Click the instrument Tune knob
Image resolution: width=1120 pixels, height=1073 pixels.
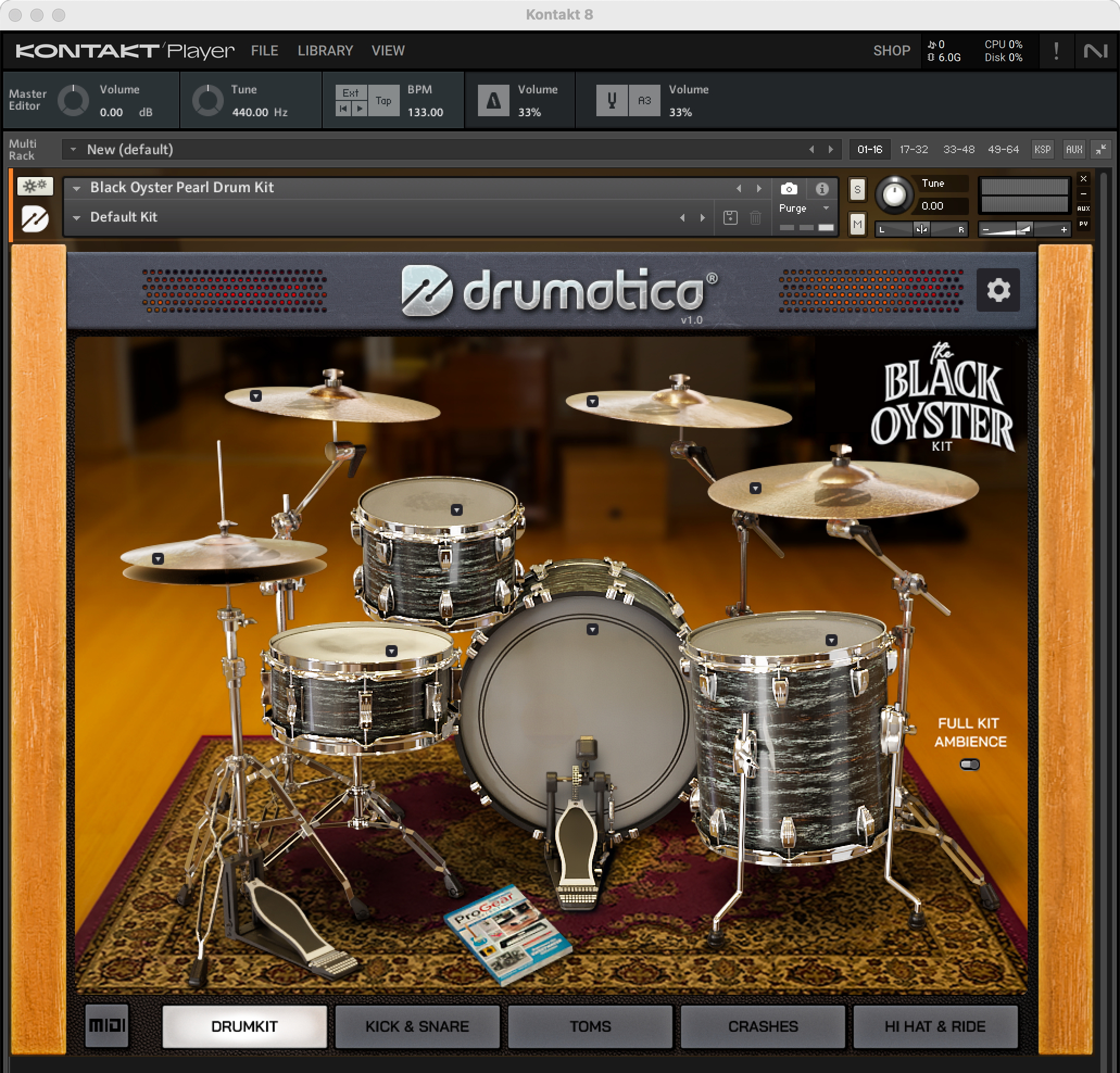pyautogui.click(x=894, y=194)
